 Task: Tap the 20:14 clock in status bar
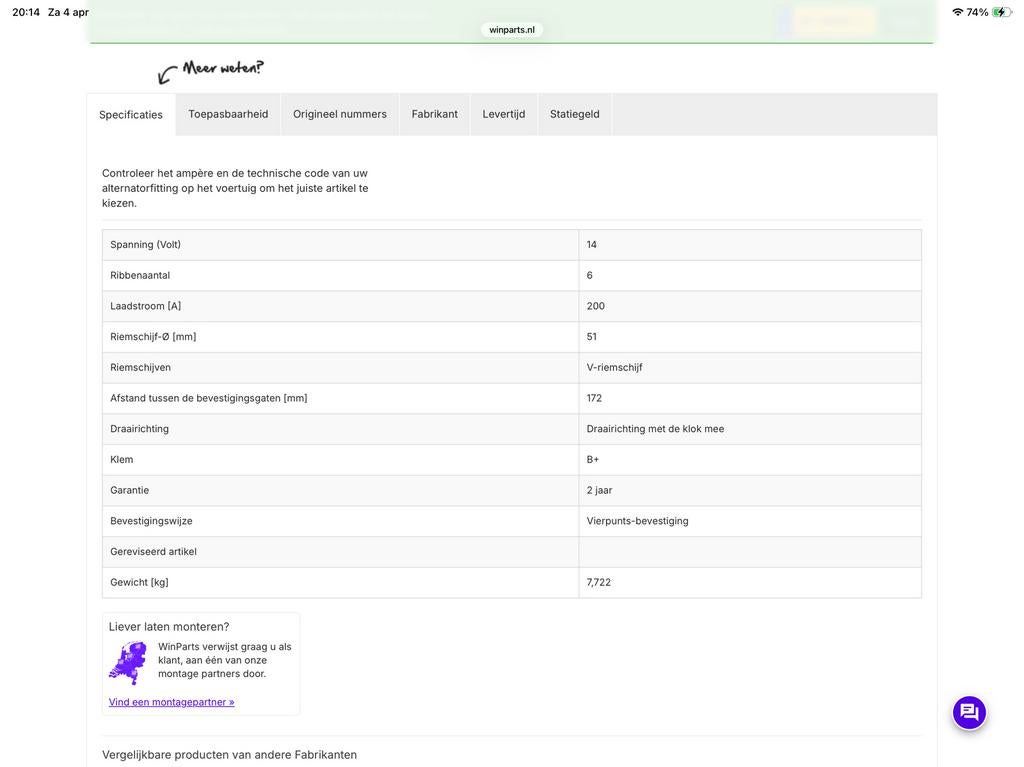click(26, 12)
